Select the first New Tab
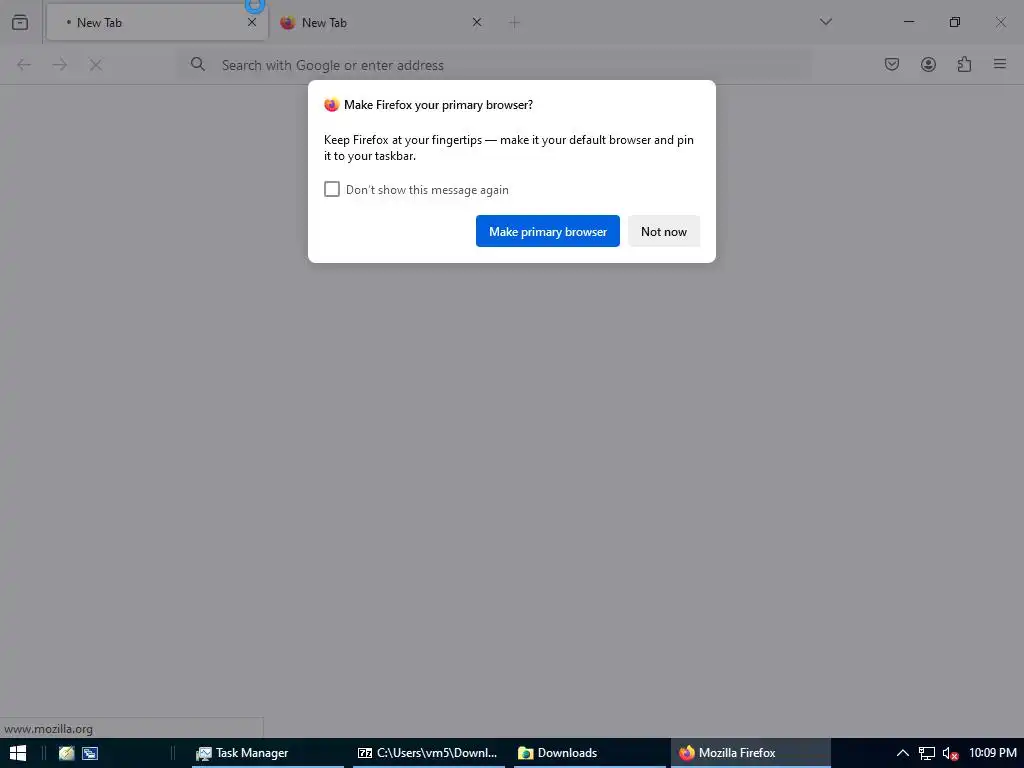The height and width of the screenshot is (768, 1024). [157, 22]
